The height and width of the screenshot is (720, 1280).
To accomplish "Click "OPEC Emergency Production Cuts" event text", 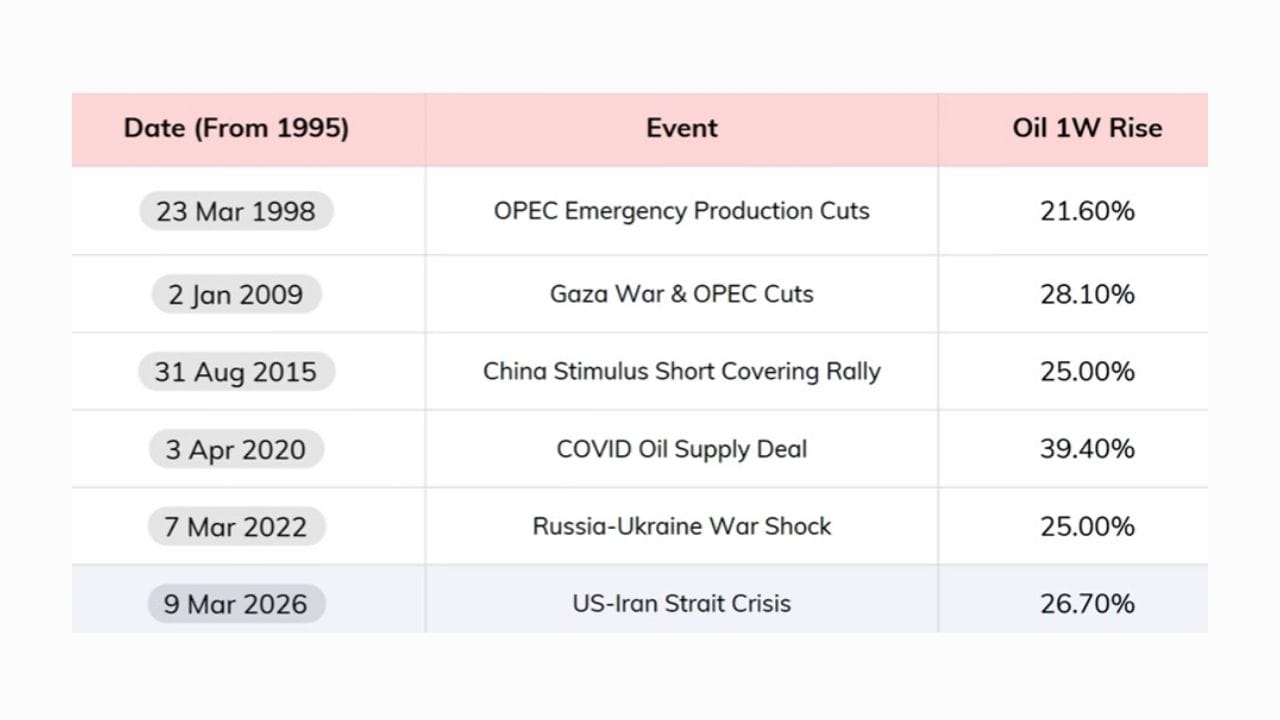I will click(682, 211).
